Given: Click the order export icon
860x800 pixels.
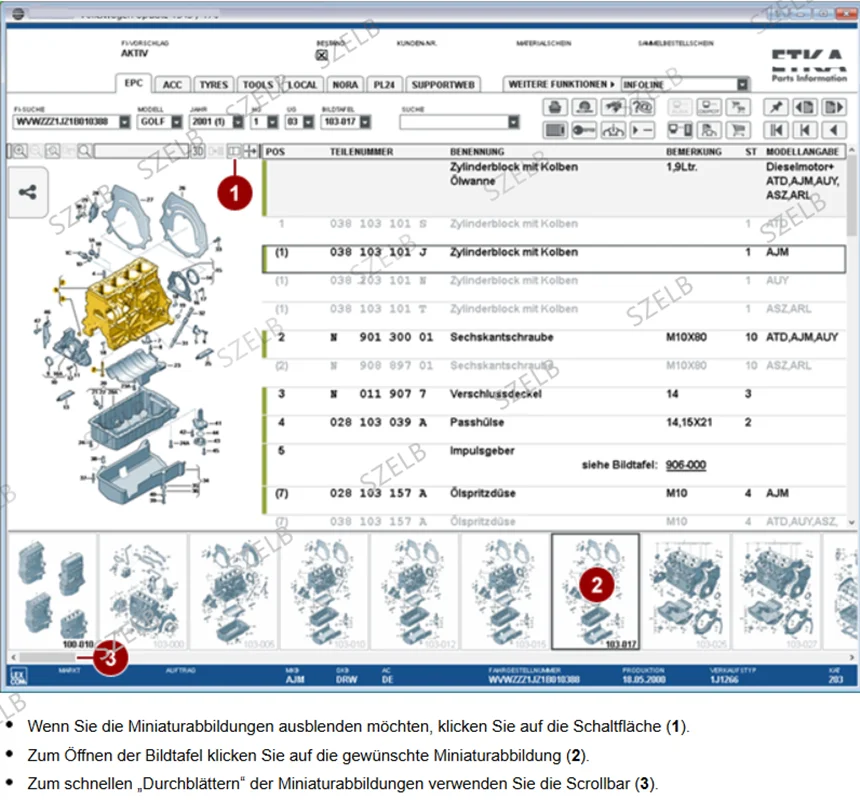Looking at the screenshot, I should (709, 107).
